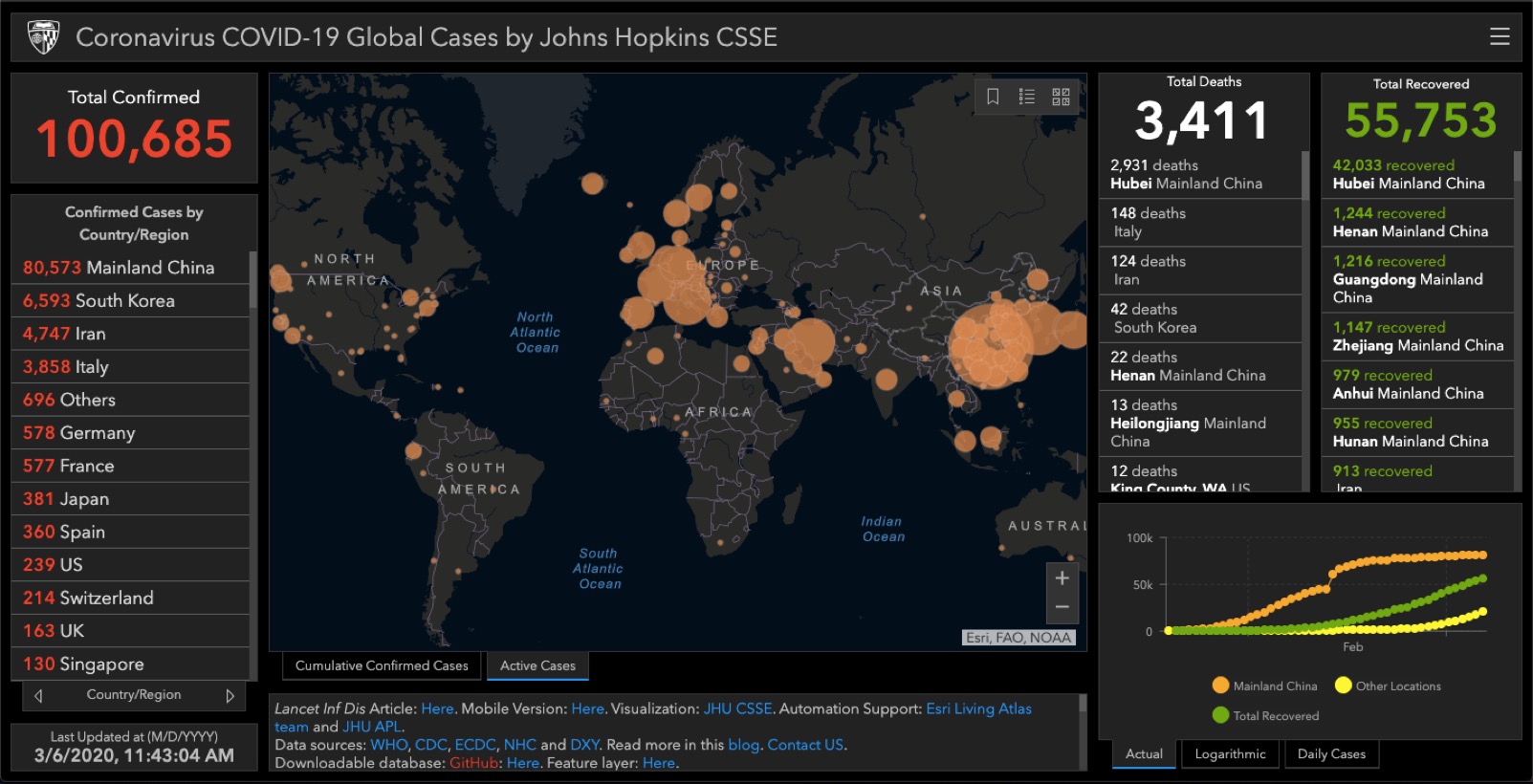The height and width of the screenshot is (784, 1533).
Task: Open the blog link
Action: pos(743,745)
